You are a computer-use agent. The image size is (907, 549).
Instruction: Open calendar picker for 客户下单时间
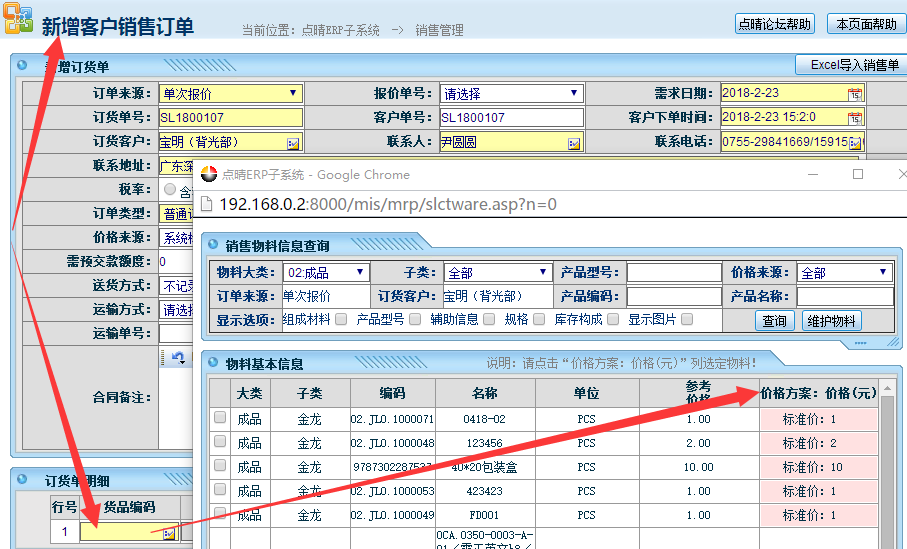tap(855, 118)
